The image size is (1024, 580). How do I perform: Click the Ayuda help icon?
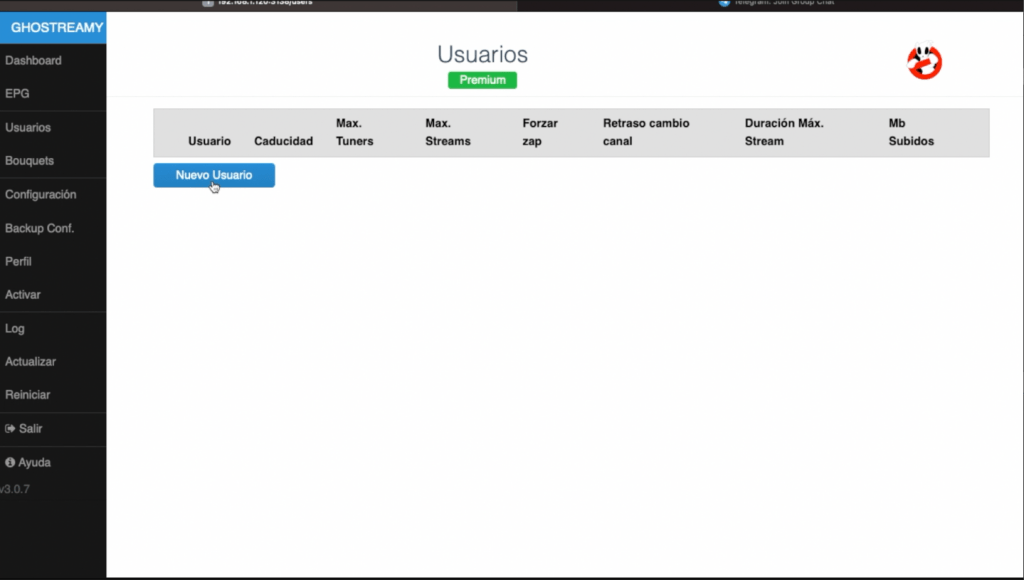click(10, 463)
